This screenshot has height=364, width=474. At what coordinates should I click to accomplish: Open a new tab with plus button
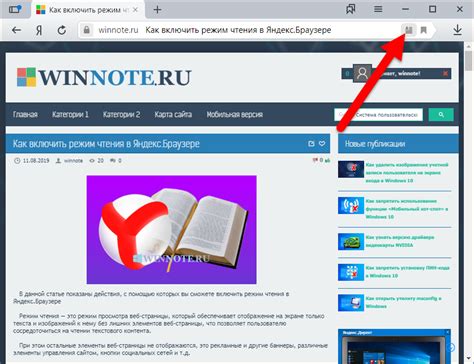tap(157, 10)
